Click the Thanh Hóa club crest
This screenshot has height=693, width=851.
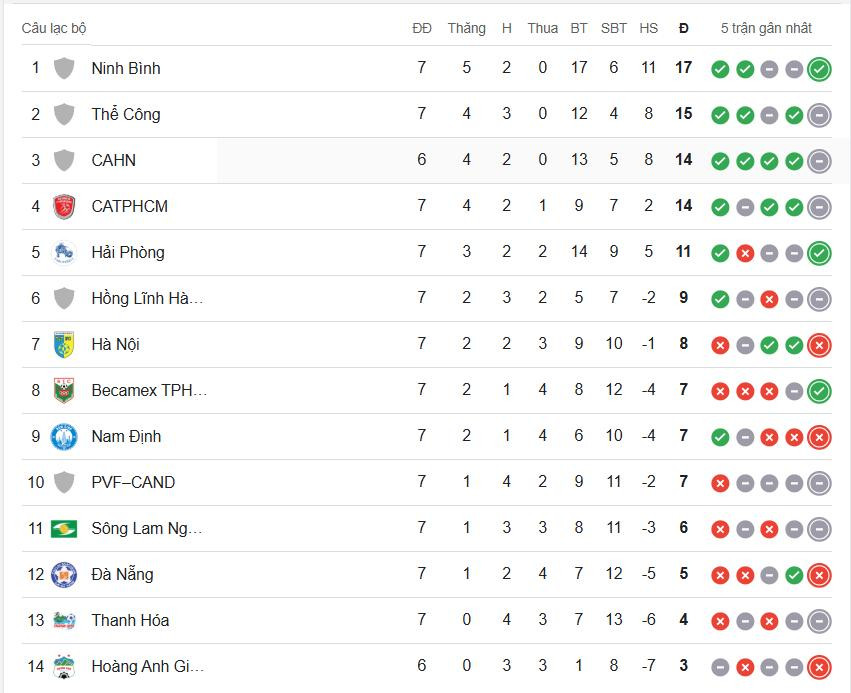64,620
